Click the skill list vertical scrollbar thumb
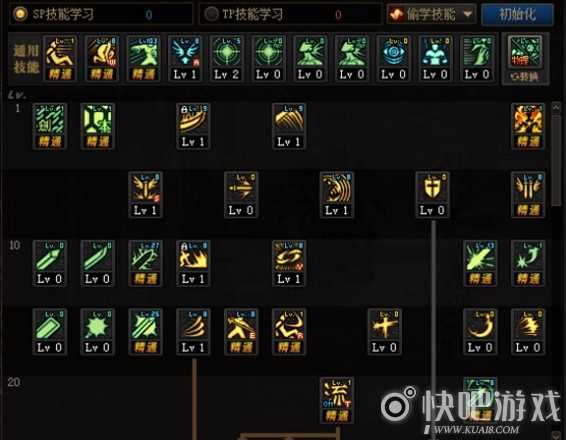The height and width of the screenshot is (440, 566). click(x=556, y=161)
